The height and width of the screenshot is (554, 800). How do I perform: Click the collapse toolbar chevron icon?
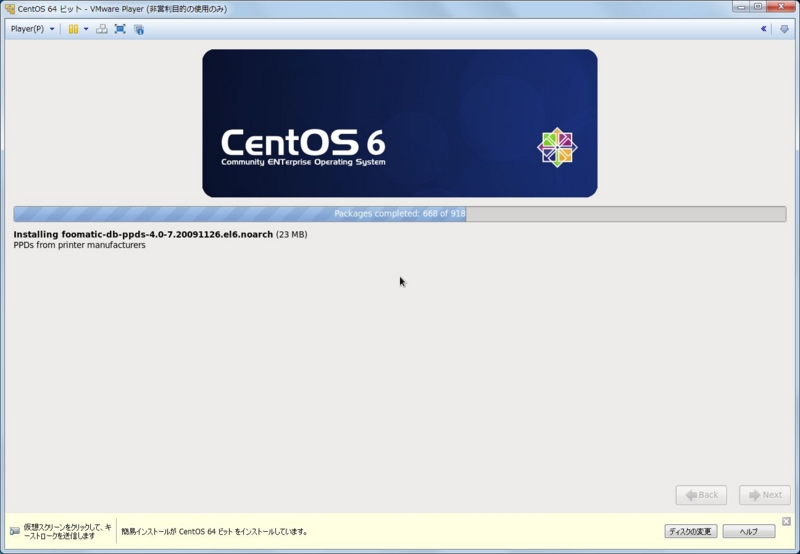(x=764, y=29)
